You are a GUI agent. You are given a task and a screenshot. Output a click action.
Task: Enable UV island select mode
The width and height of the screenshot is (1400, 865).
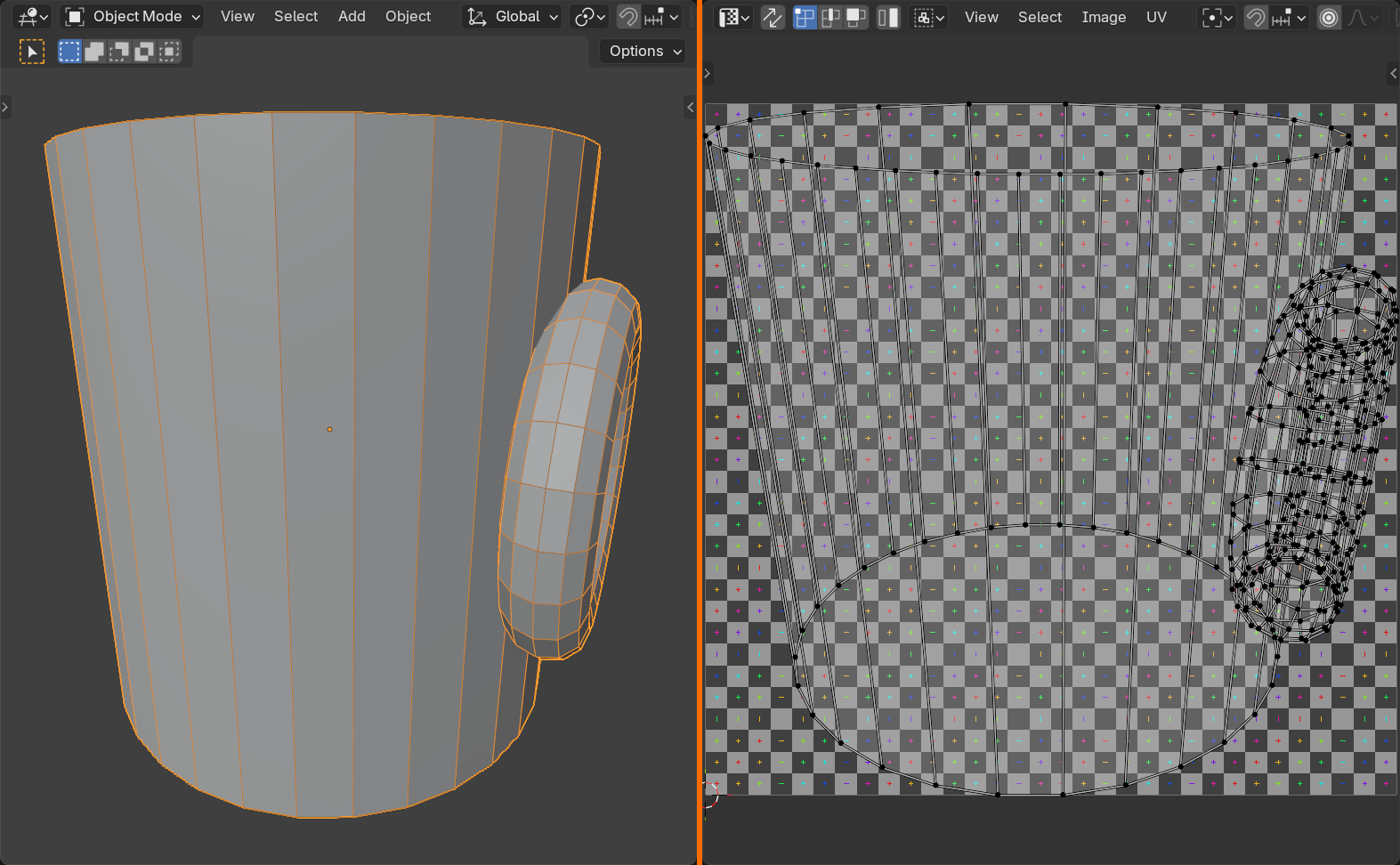(888, 17)
